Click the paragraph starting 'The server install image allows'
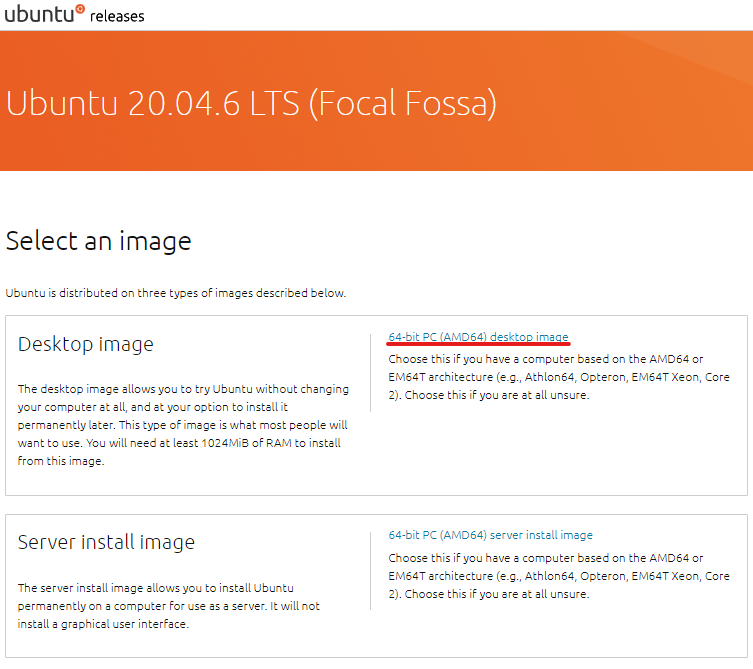 pos(169,606)
